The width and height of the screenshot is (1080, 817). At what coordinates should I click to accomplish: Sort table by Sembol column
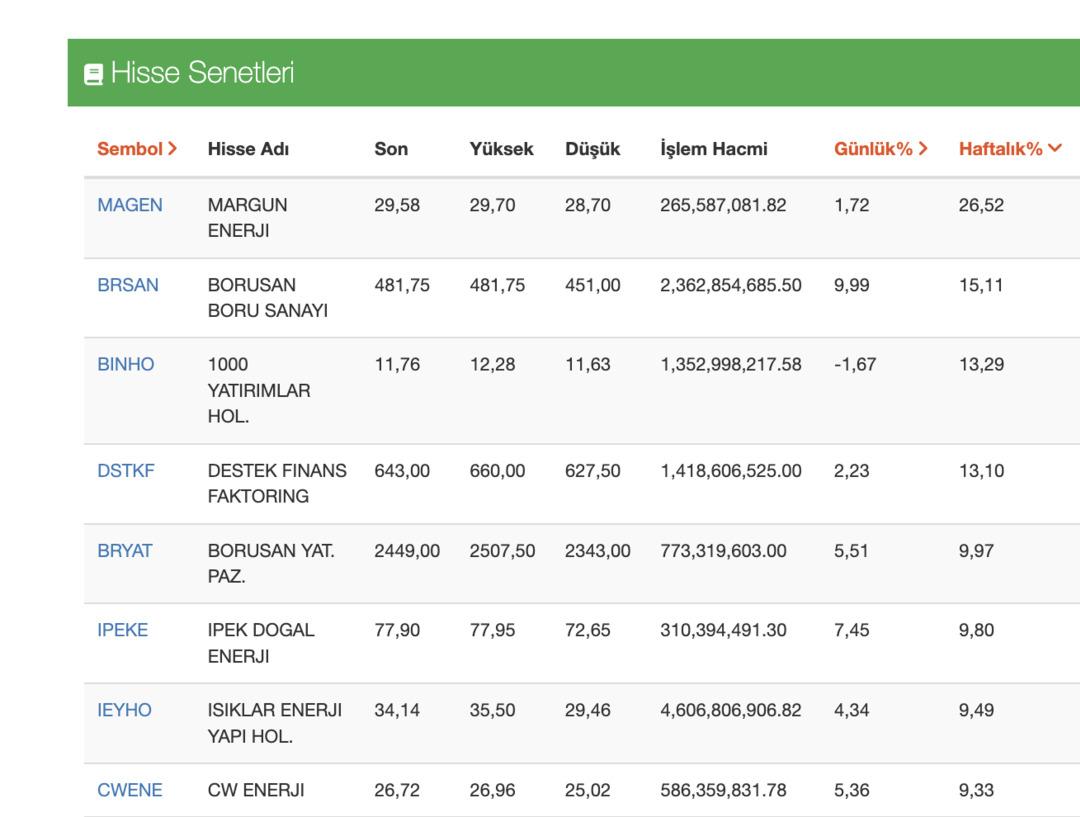137,149
